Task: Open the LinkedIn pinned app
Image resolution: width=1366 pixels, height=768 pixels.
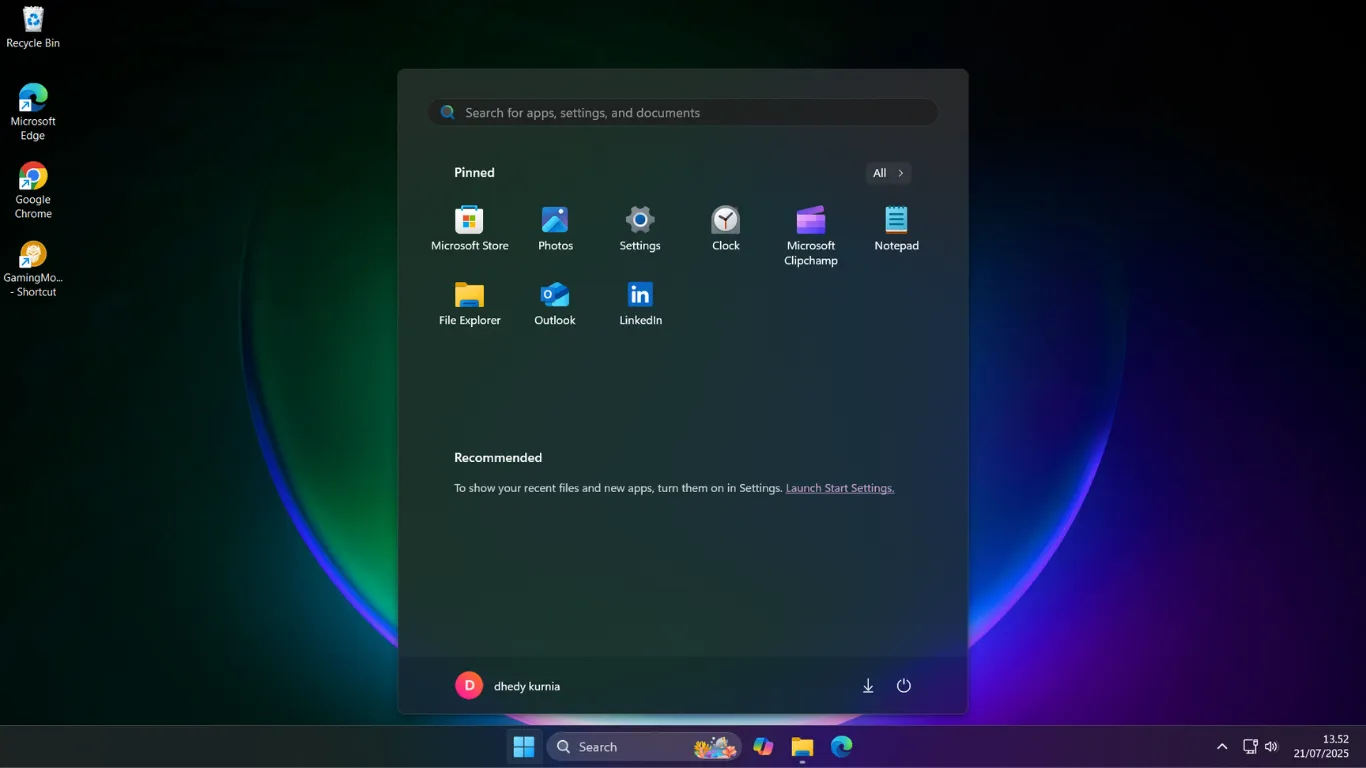Action: pyautogui.click(x=640, y=304)
